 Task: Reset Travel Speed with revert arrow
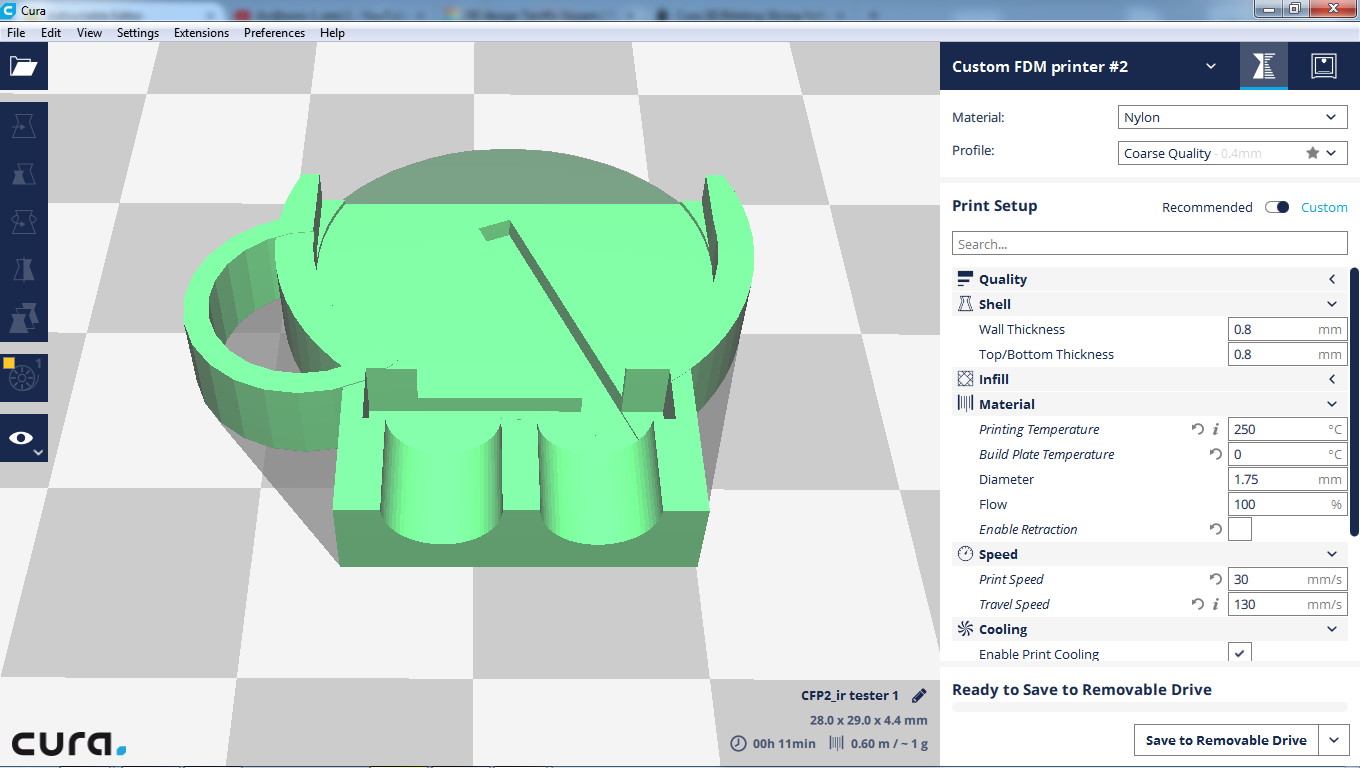point(1198,604)
